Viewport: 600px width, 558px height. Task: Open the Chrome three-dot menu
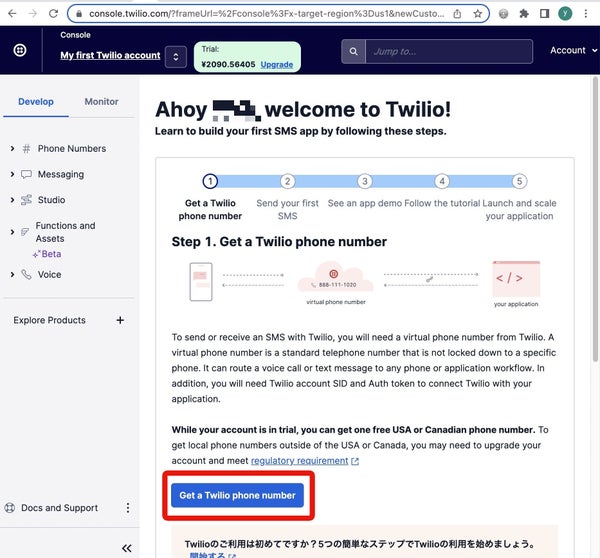tap(585, 14)
